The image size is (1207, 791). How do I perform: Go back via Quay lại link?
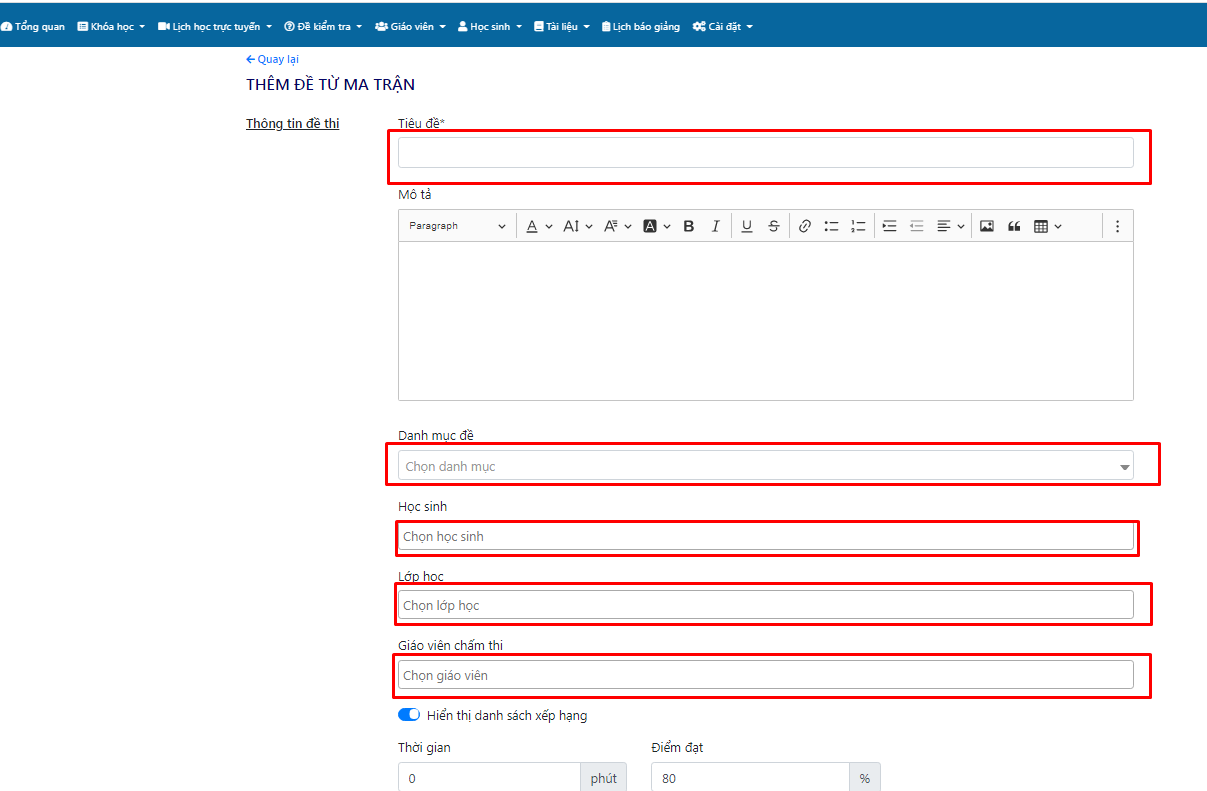[272, 59]
